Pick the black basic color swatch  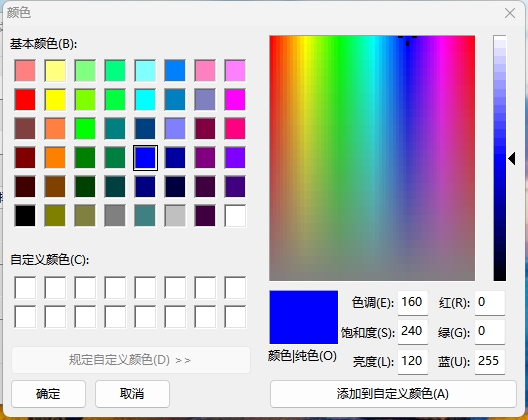(x=25, y=216)
